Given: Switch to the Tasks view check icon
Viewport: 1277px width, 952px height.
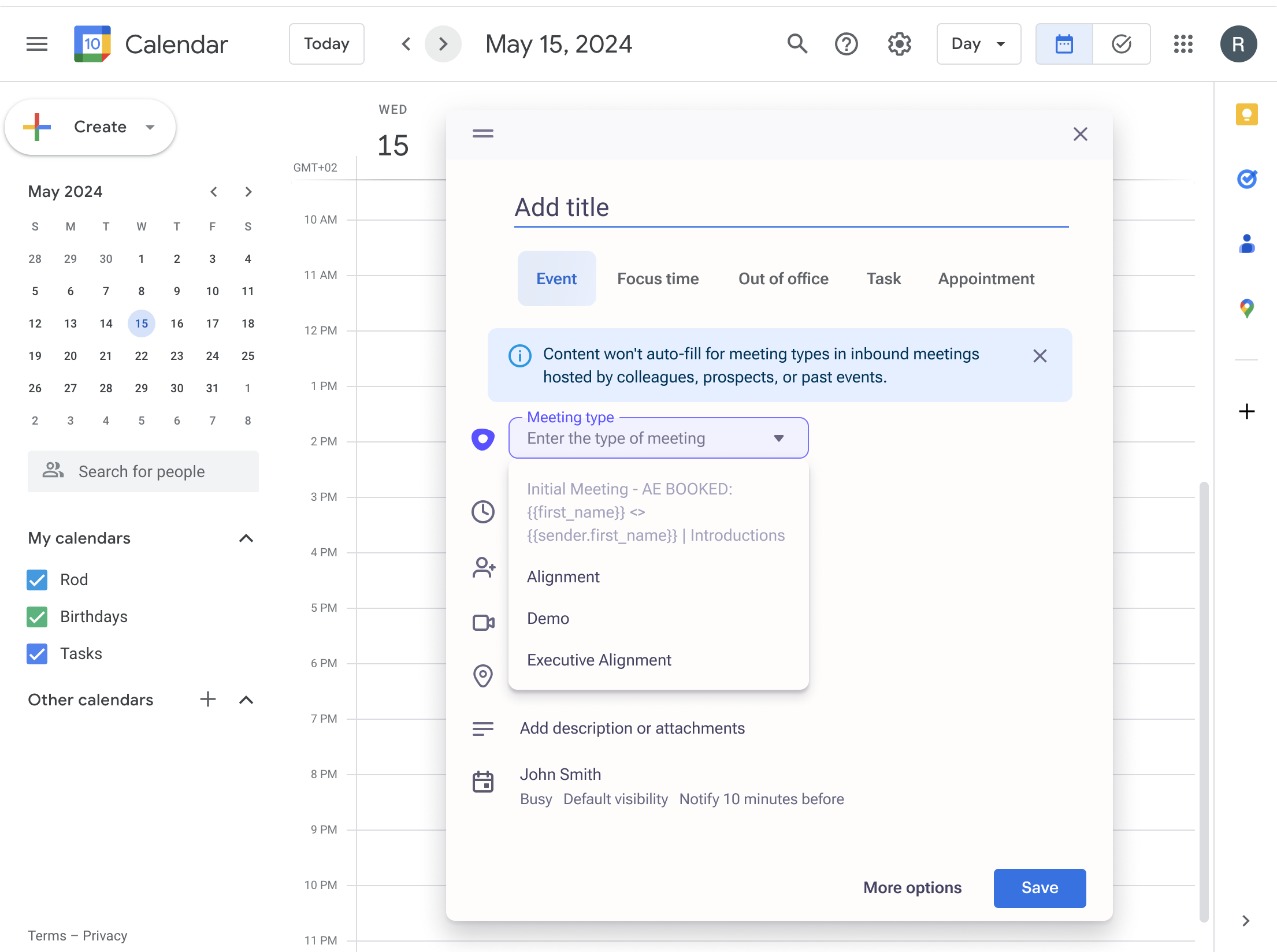Looking at the screenshot, I should tap(1121, 44).
